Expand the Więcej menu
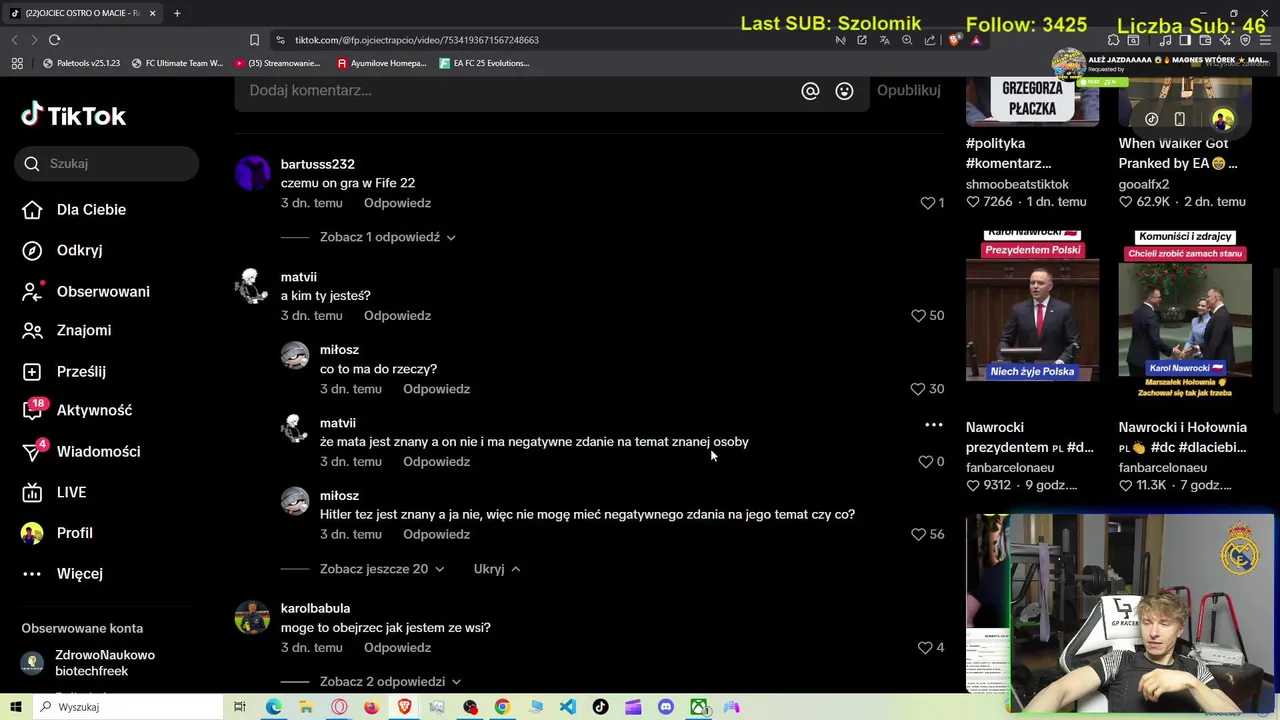Image resolution: width=1280 pixels, height=720 pixels. [79, 573]
